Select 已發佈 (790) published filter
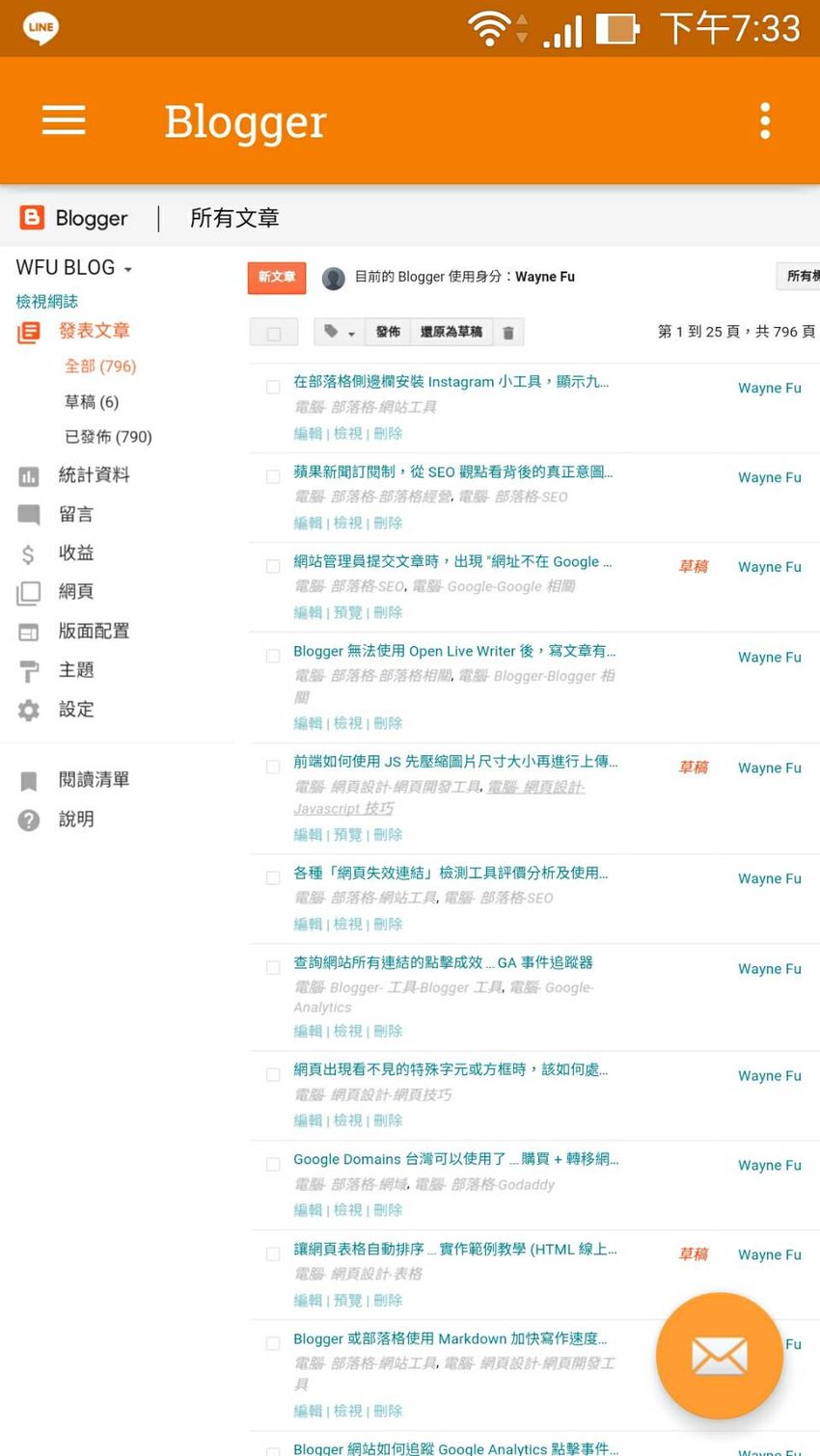820x1456 pixels. [108, 437]
